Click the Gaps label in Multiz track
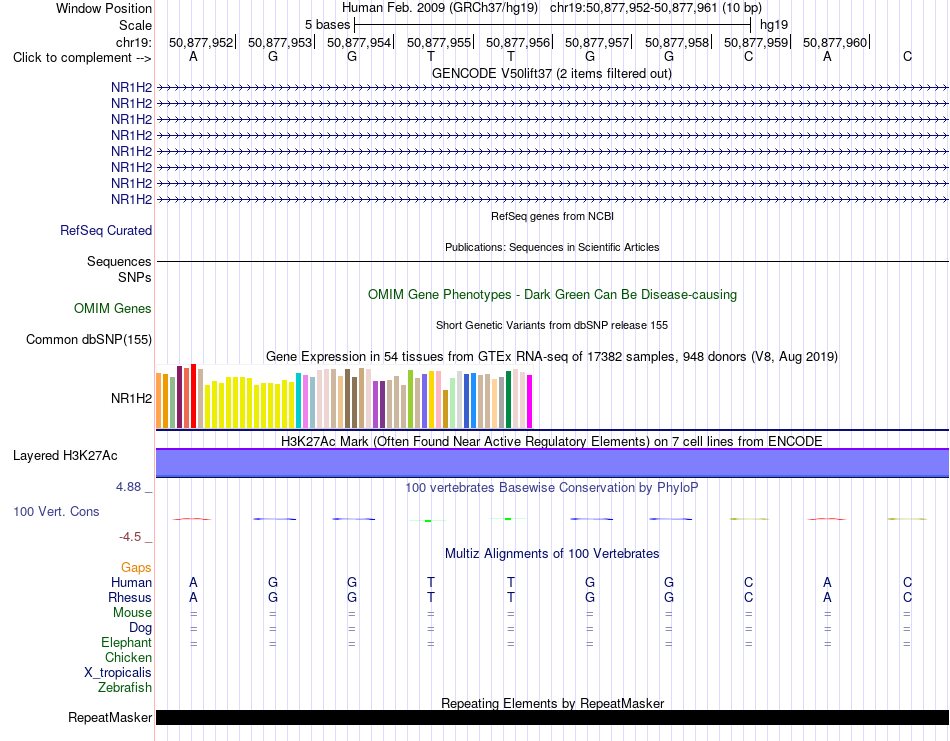This screenshot has width=950, height=741. coord(136,567)
